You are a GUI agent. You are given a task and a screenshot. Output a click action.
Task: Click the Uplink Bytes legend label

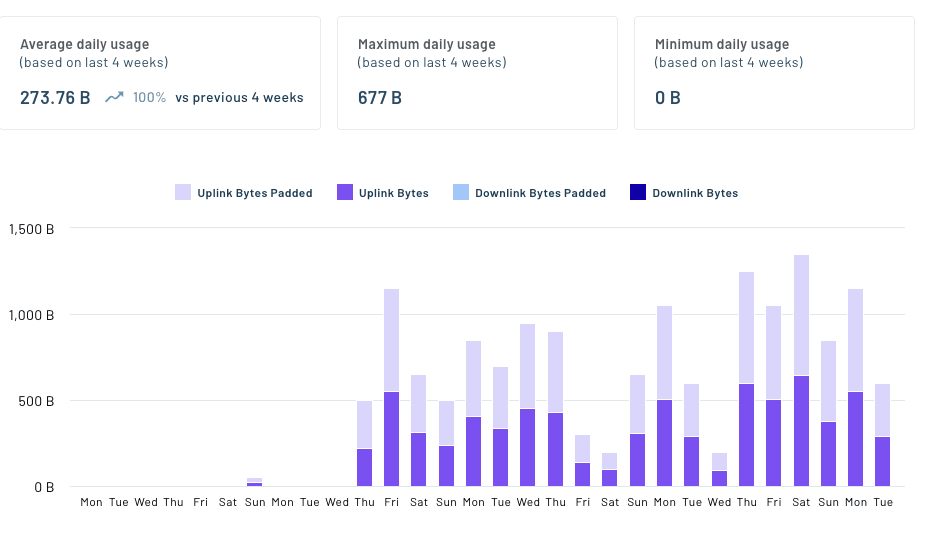click(x=394, y=193)
